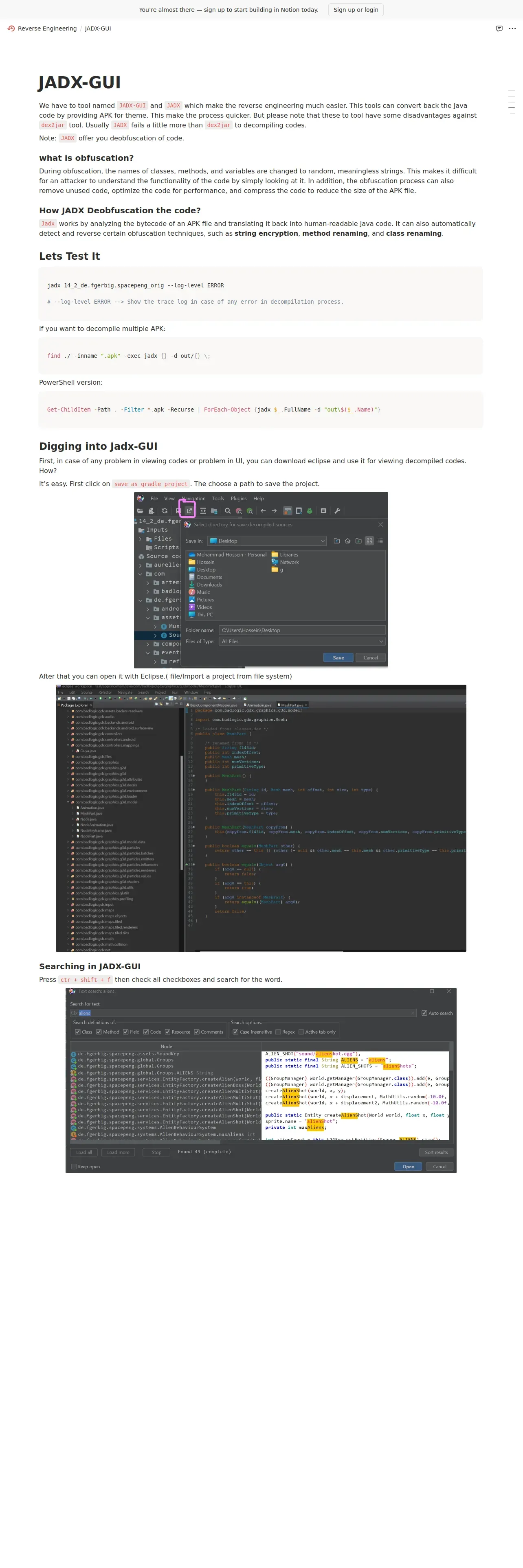The height and width of the screenshot is (1568, 523).
Task: Click the back arrow in JADX toolbar screenshot
Action: pyautogui.click(x=263, y=511)
